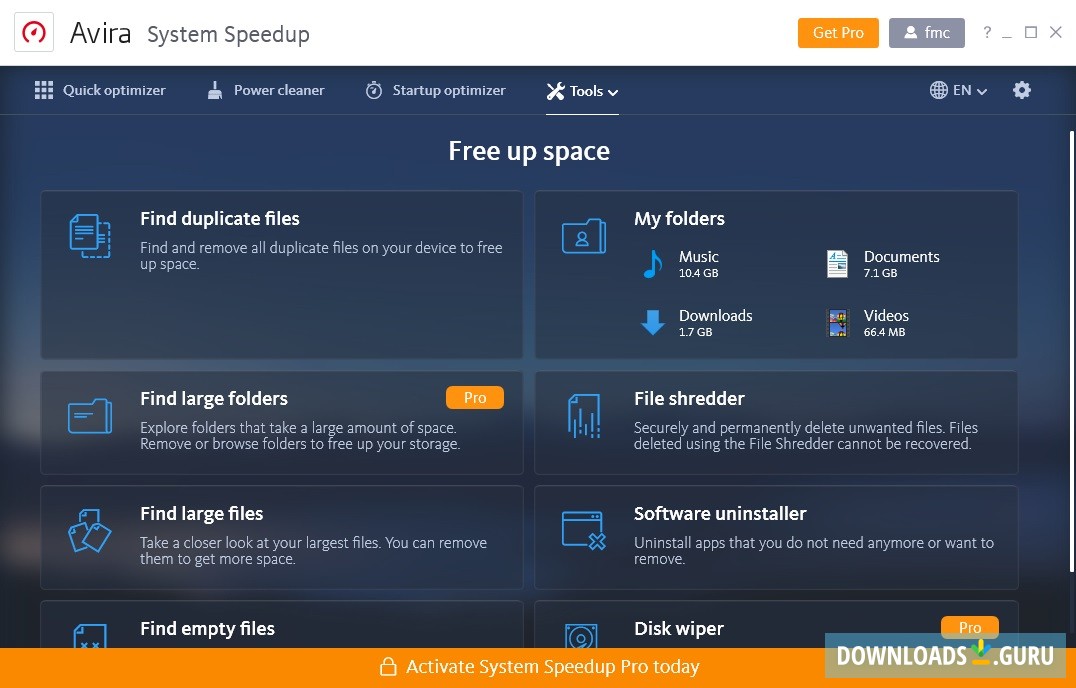Click the Software uninstaller icon
This screenshot has width=1076, height=688.
[583, 530]
